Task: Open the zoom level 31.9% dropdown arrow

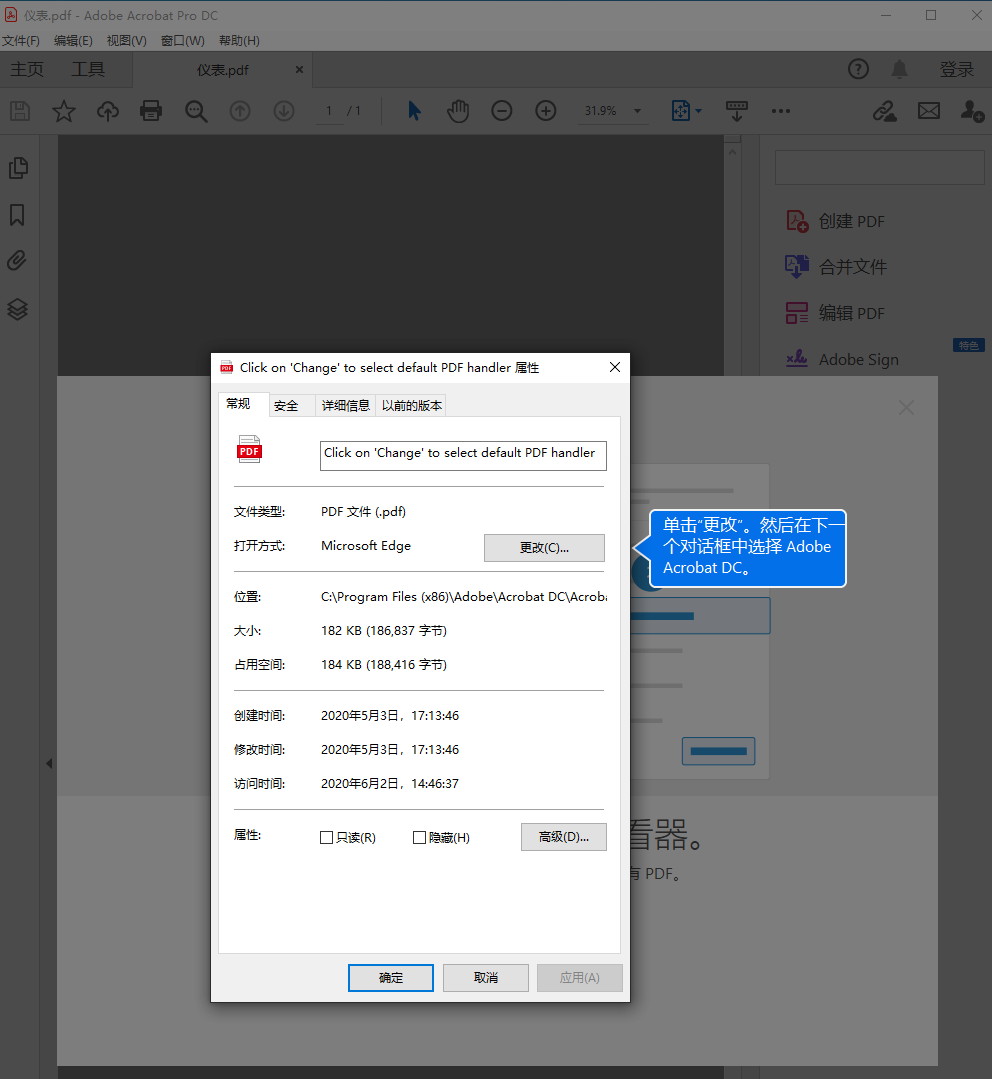Action: [x=637, y=111]
